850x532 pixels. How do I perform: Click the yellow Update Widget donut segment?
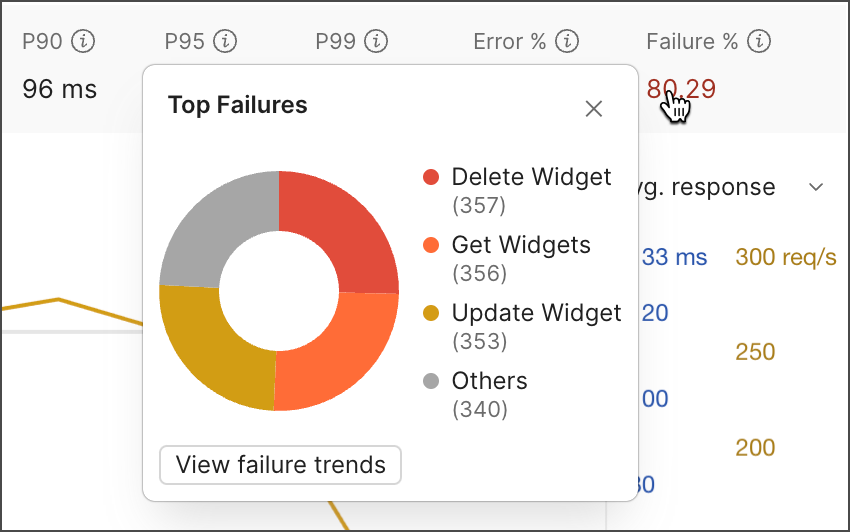(x=215, y=350)
